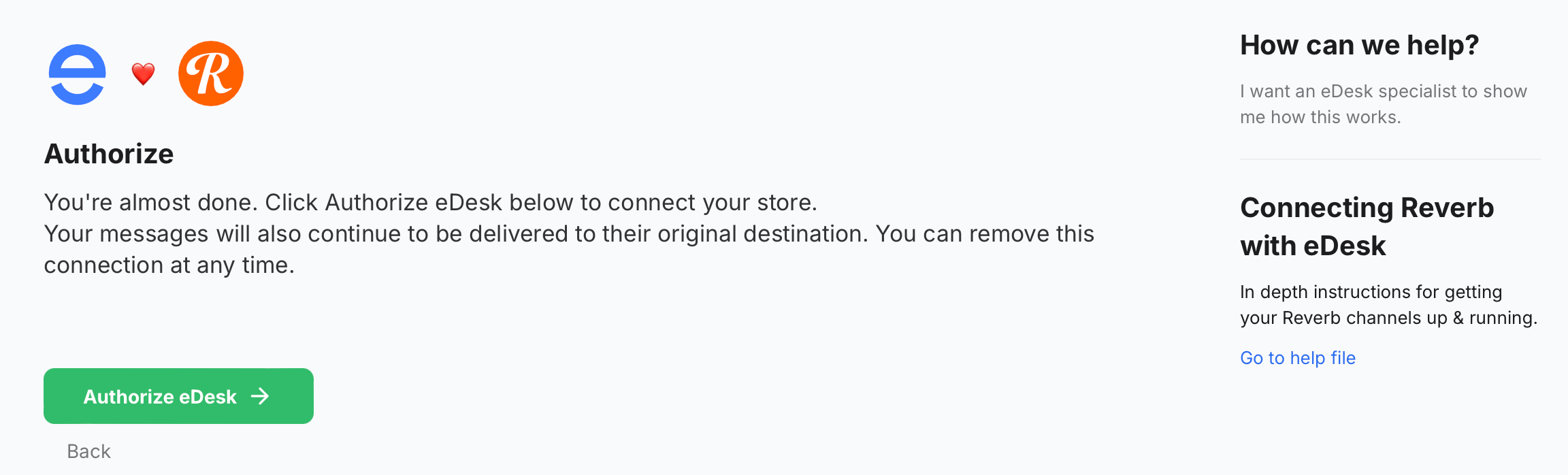Open the 'Go to help file' link

click(1297, 357)
